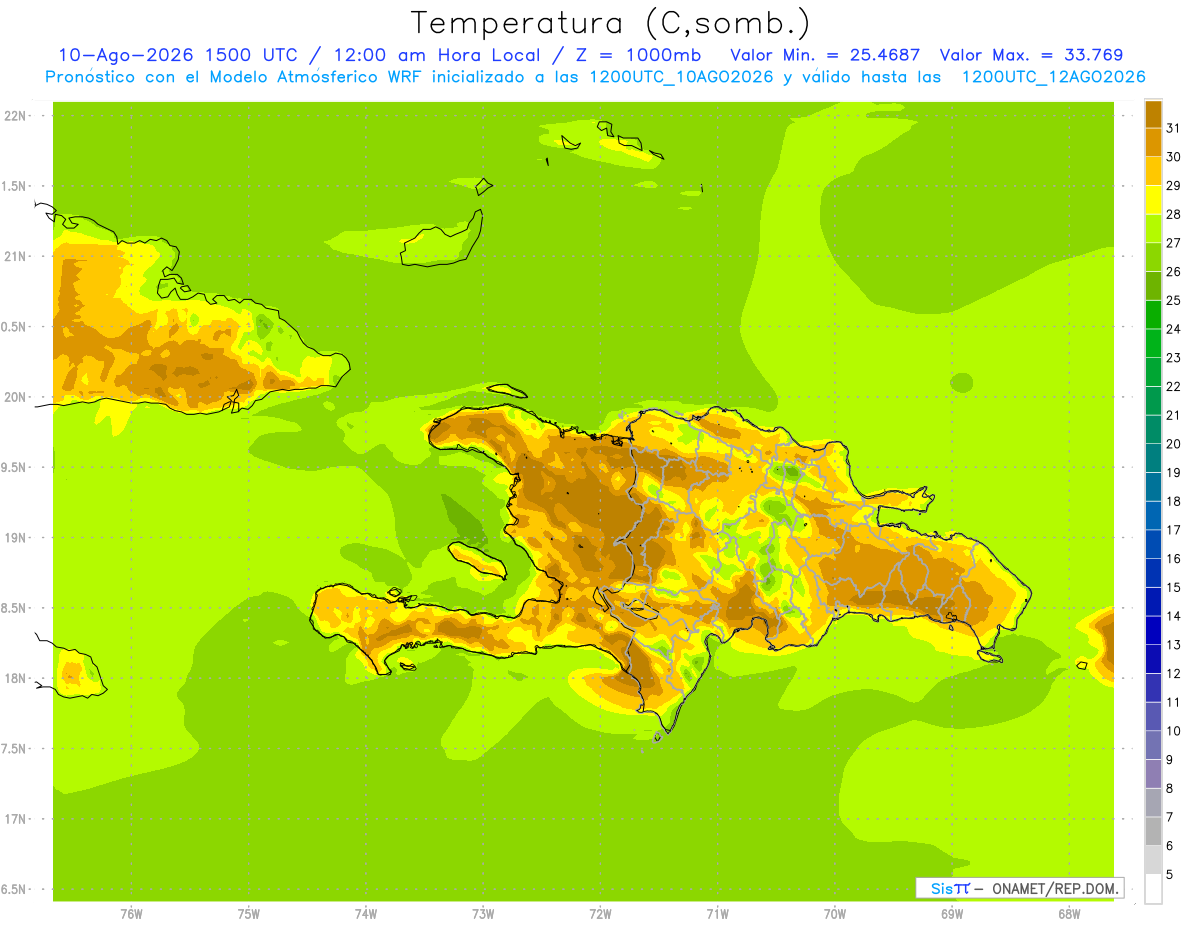Select 'Valor Max. = 33.769' text
Screen dimensions: 1200x927
coord(1031,55)
